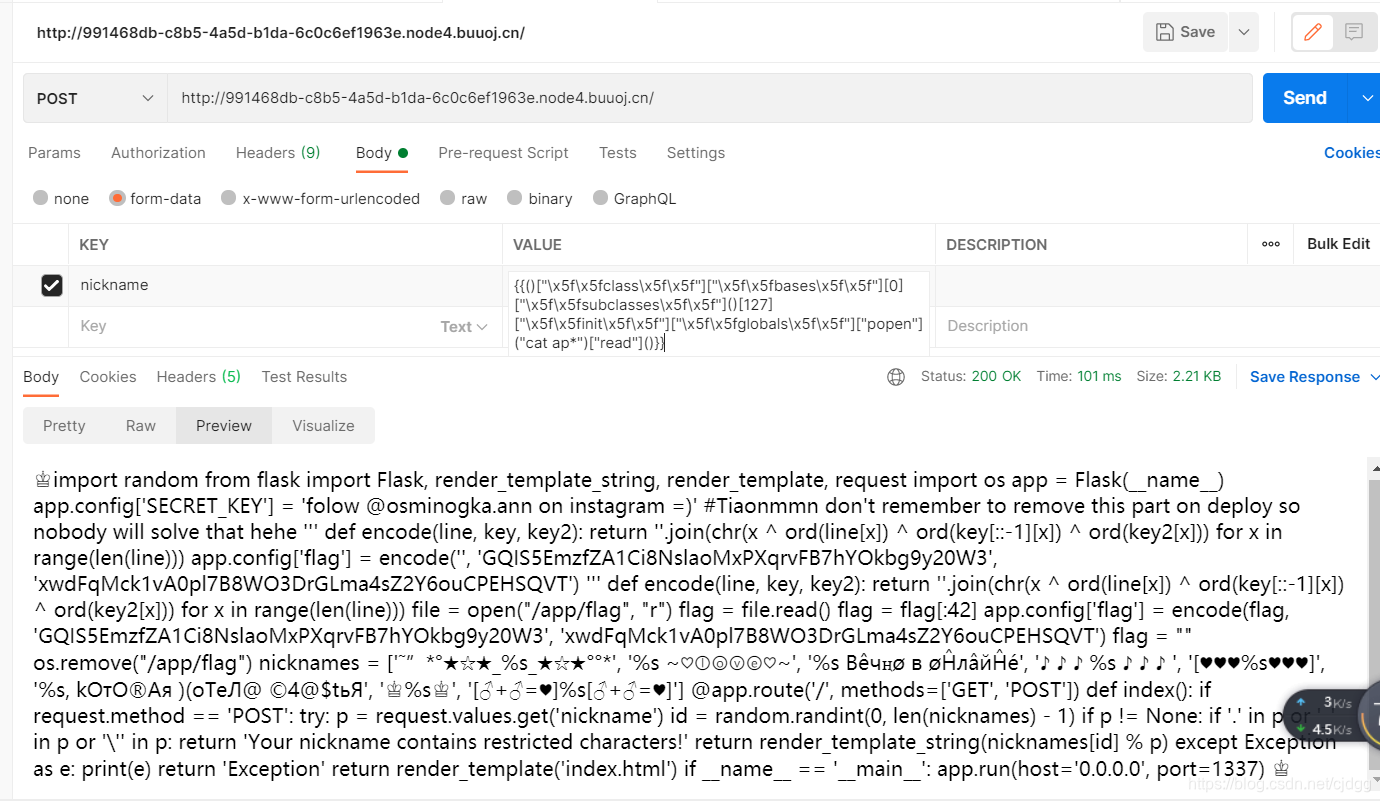Click the DESCRIPTION column header
1380x802 pixels.
pos(996,245)
